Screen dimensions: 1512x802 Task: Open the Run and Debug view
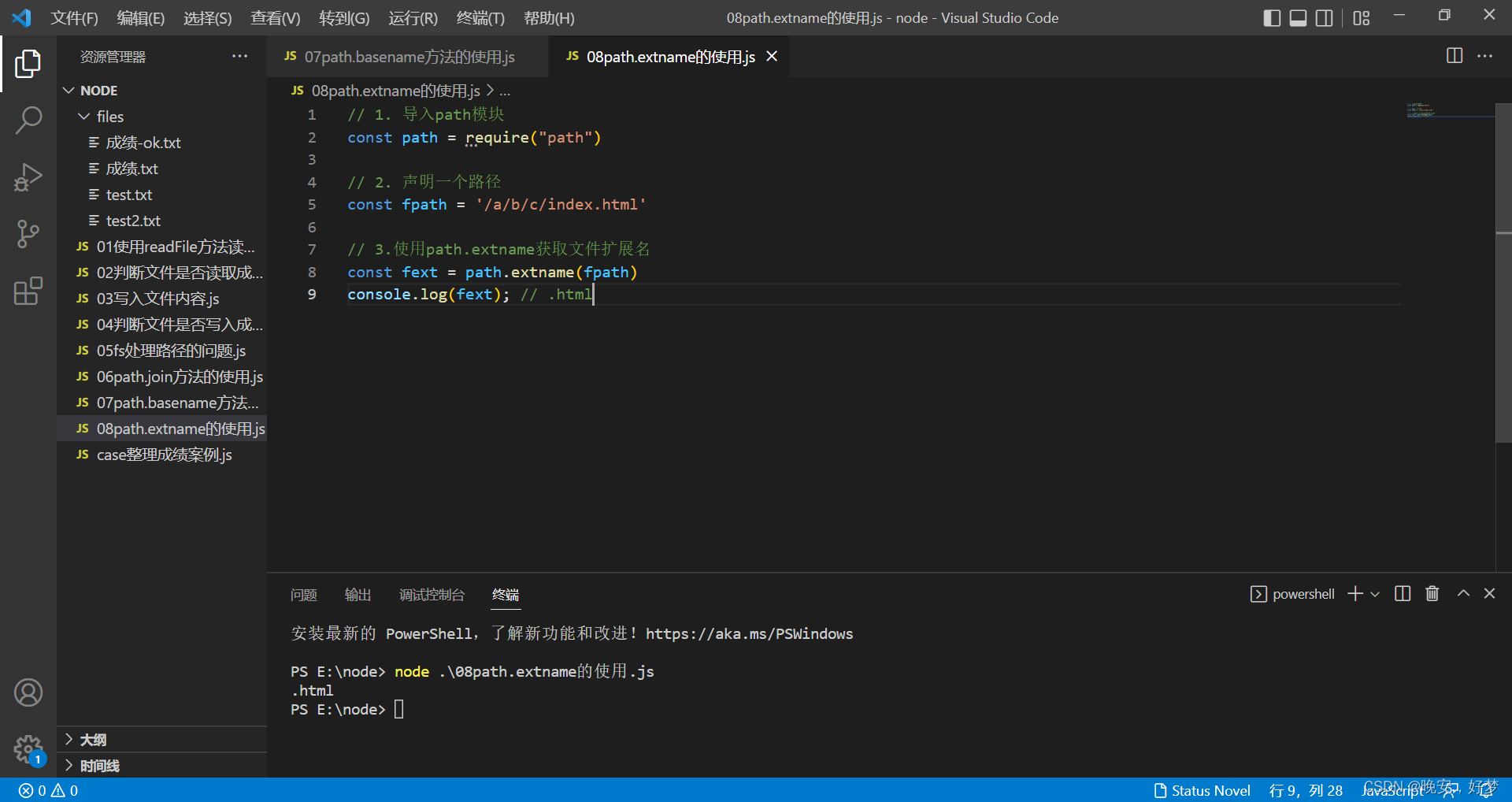click(x=28, y=177)
